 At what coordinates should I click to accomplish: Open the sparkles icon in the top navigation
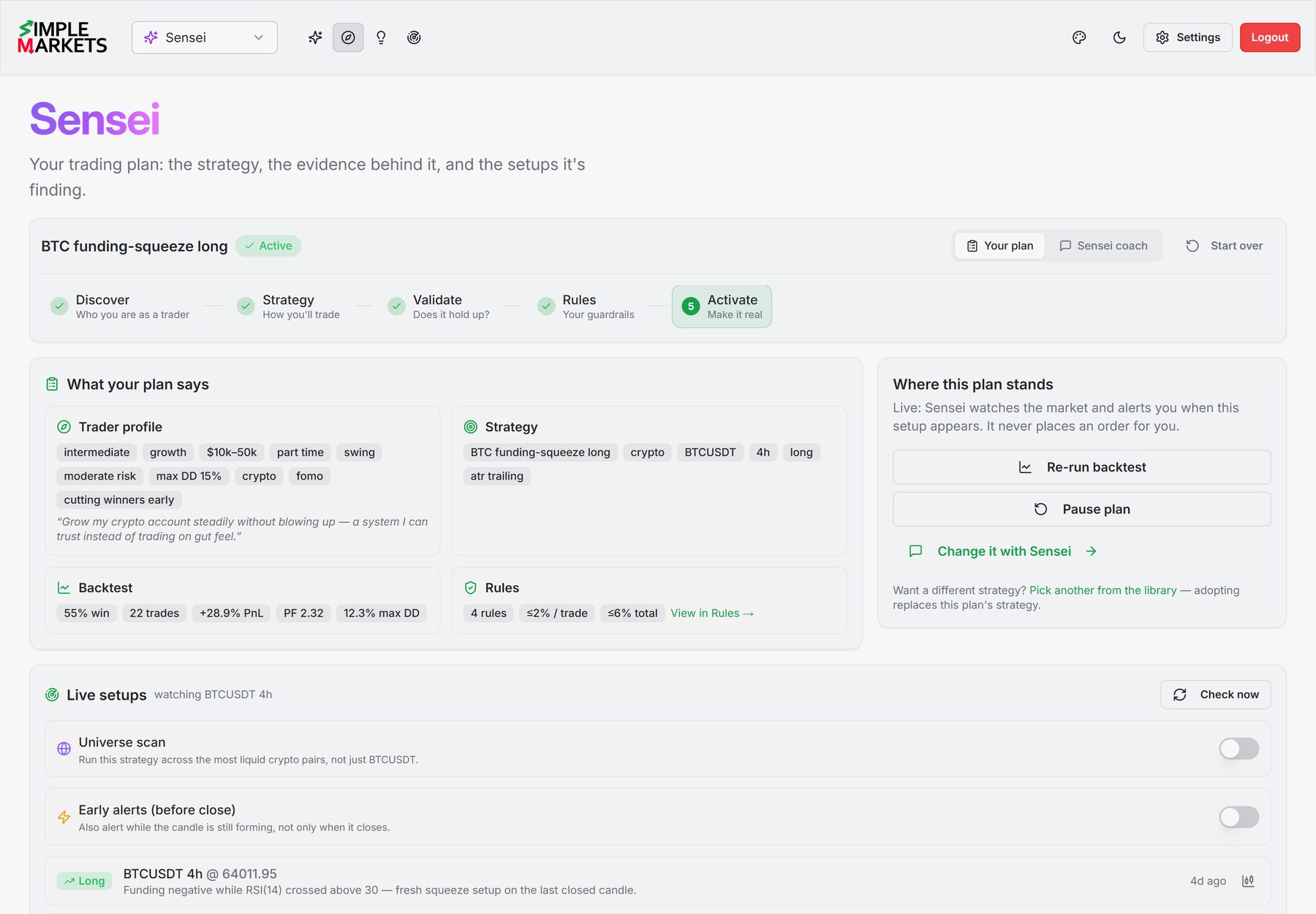coord(315,37)
